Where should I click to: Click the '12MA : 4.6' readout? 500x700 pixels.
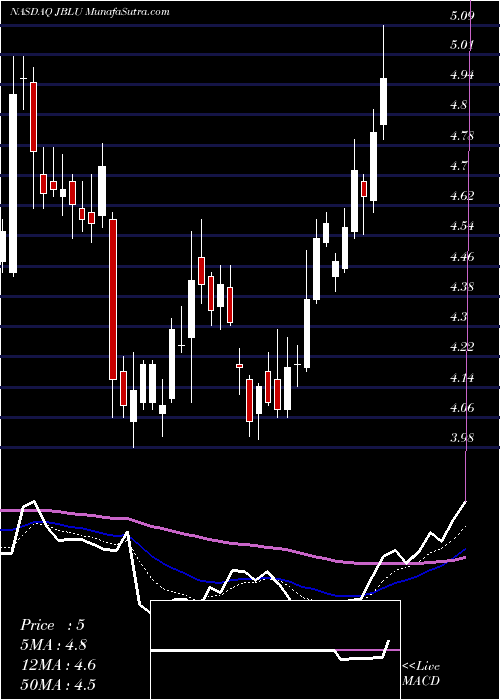point(58,664)
